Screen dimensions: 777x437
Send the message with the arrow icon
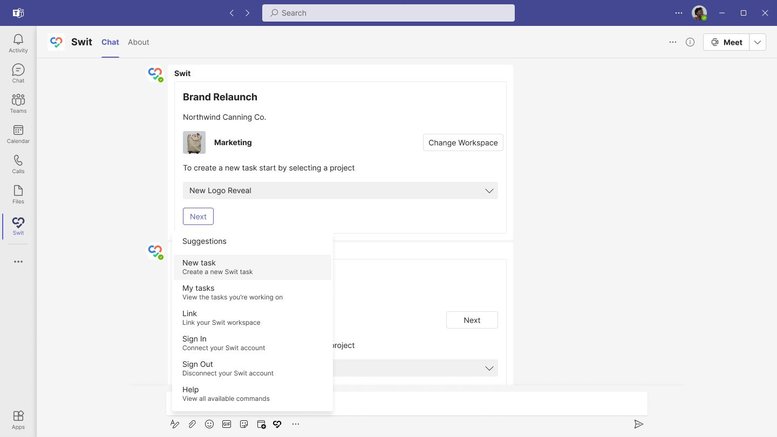[x=638, y=424]
